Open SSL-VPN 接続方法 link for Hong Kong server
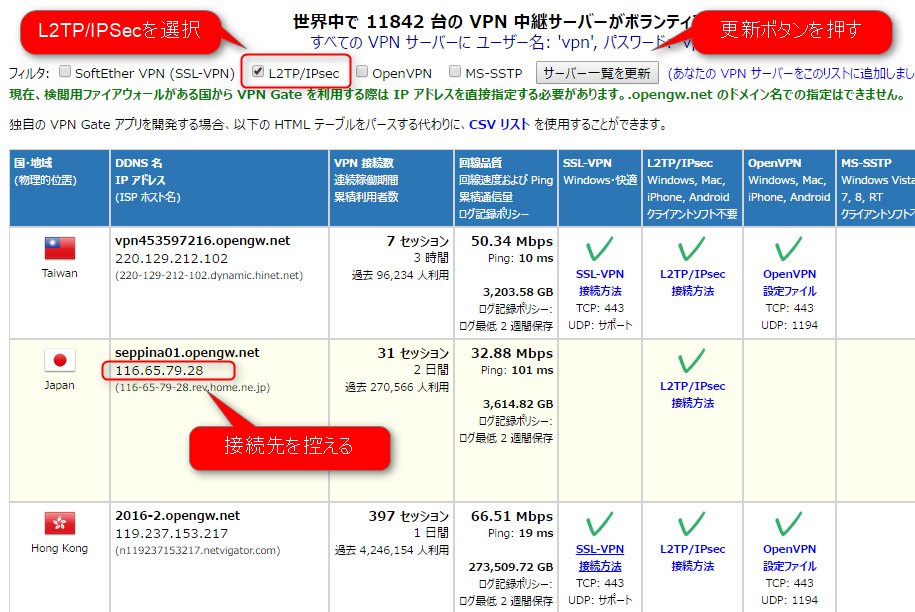 click(600, 558)
